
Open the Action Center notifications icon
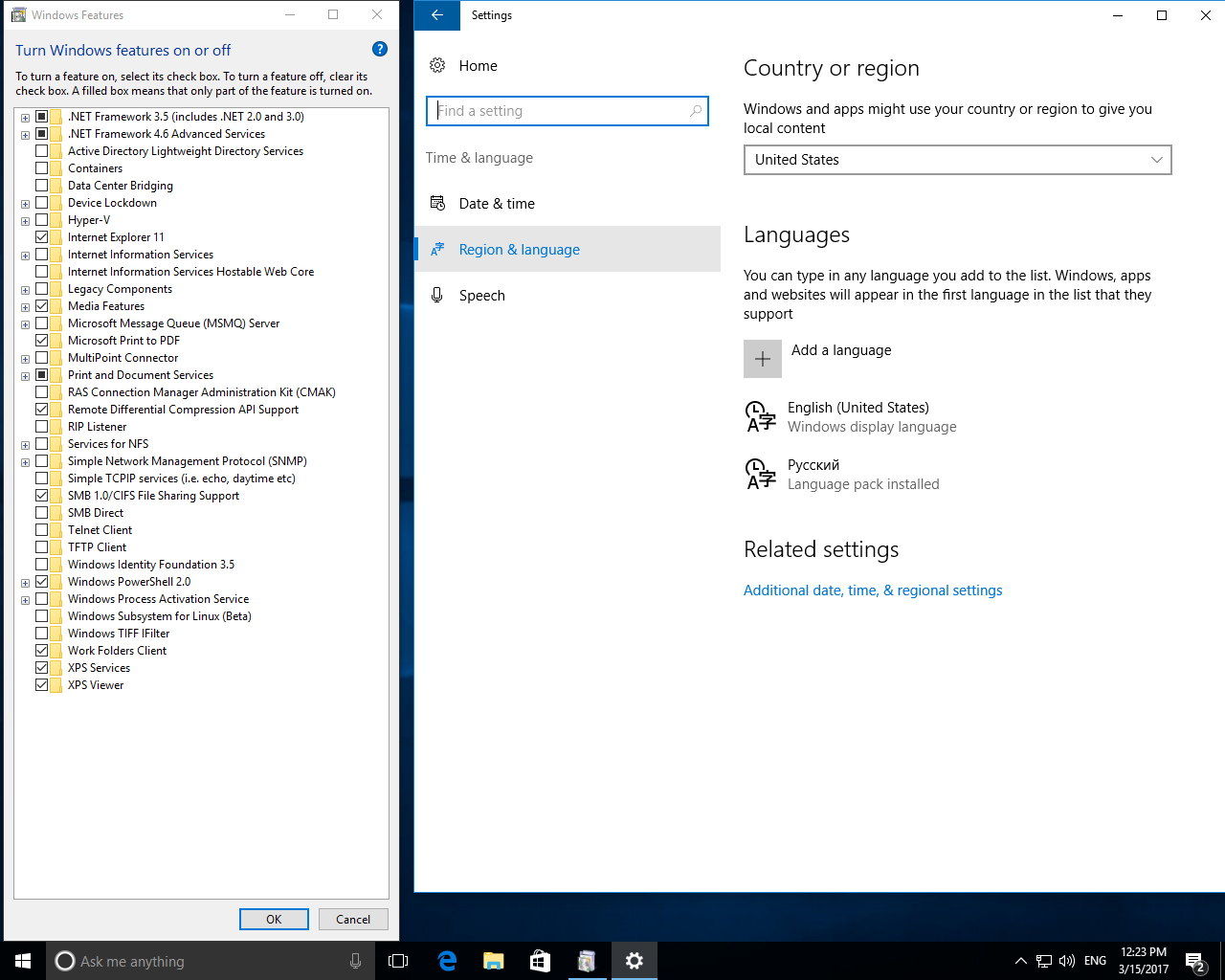coord(1194,961)
